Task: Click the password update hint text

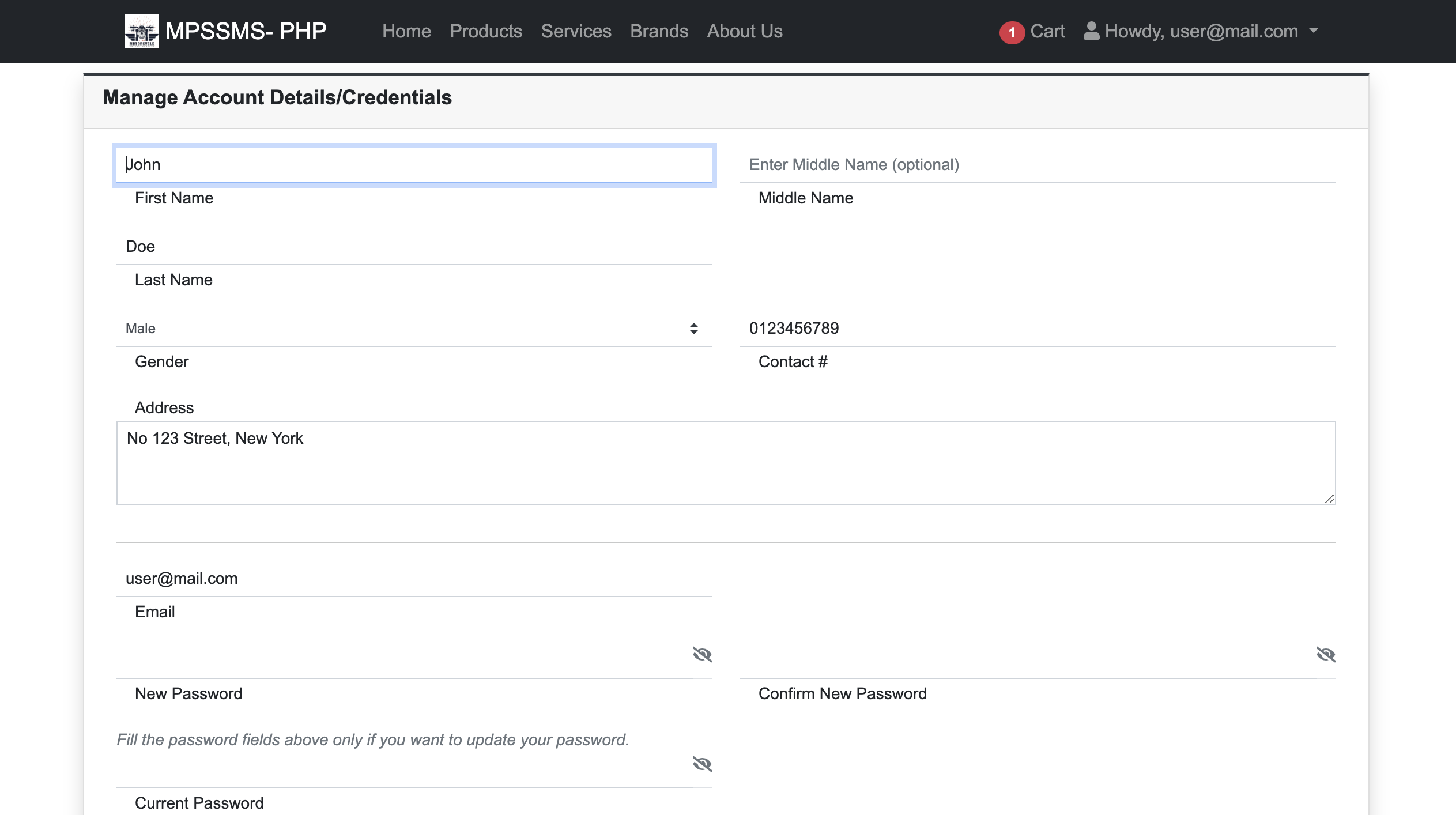Action: [x=373, y=739]
